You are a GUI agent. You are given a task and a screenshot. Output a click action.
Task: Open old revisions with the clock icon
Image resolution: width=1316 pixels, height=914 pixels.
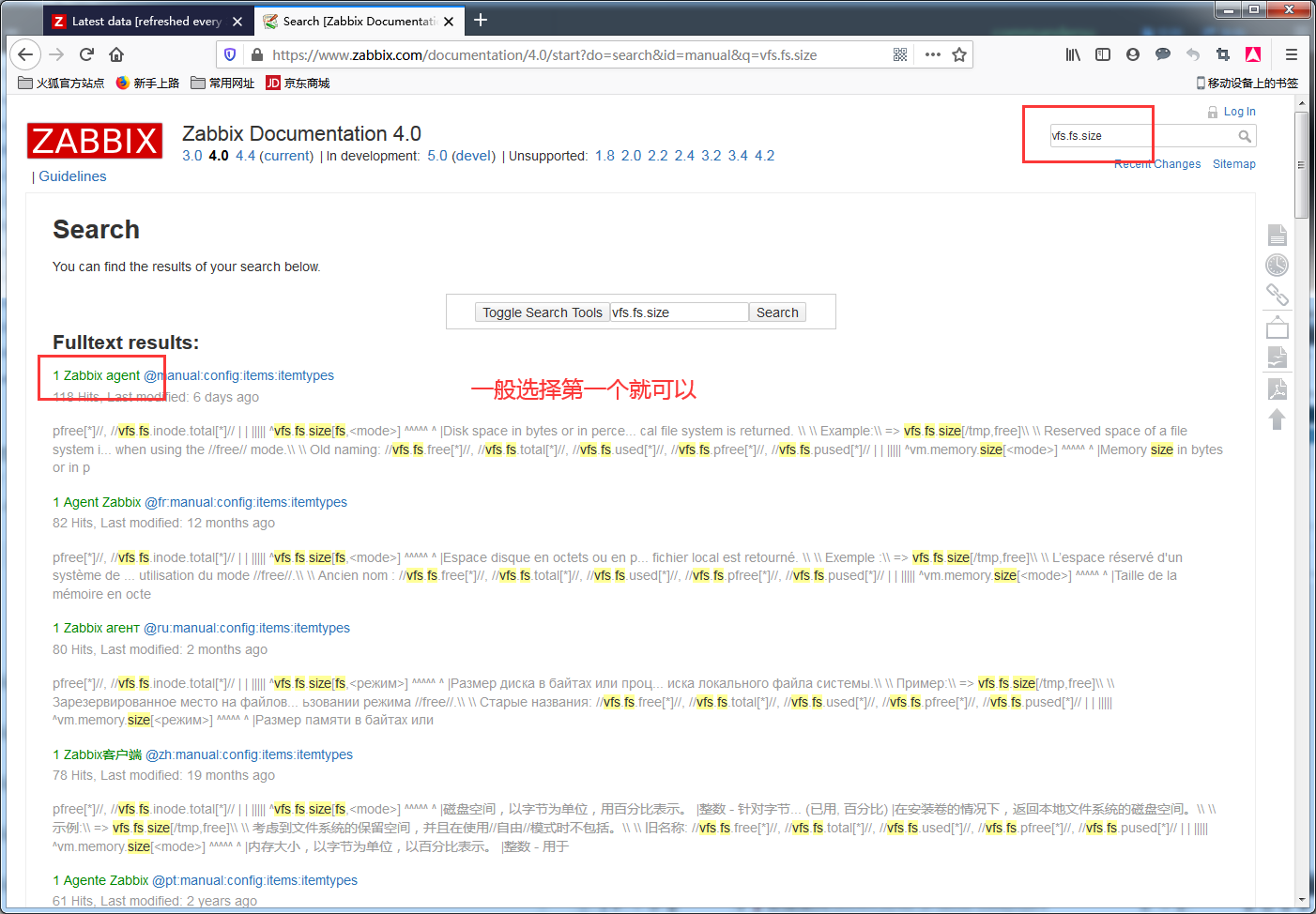(1278, 265)
